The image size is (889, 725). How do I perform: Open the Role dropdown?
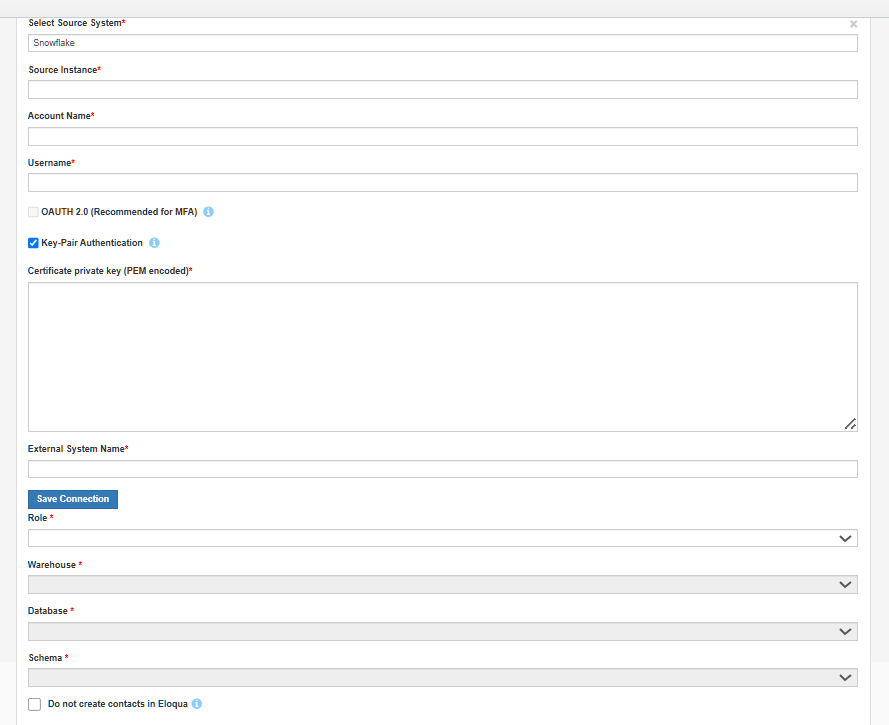(x=442, y=538)
